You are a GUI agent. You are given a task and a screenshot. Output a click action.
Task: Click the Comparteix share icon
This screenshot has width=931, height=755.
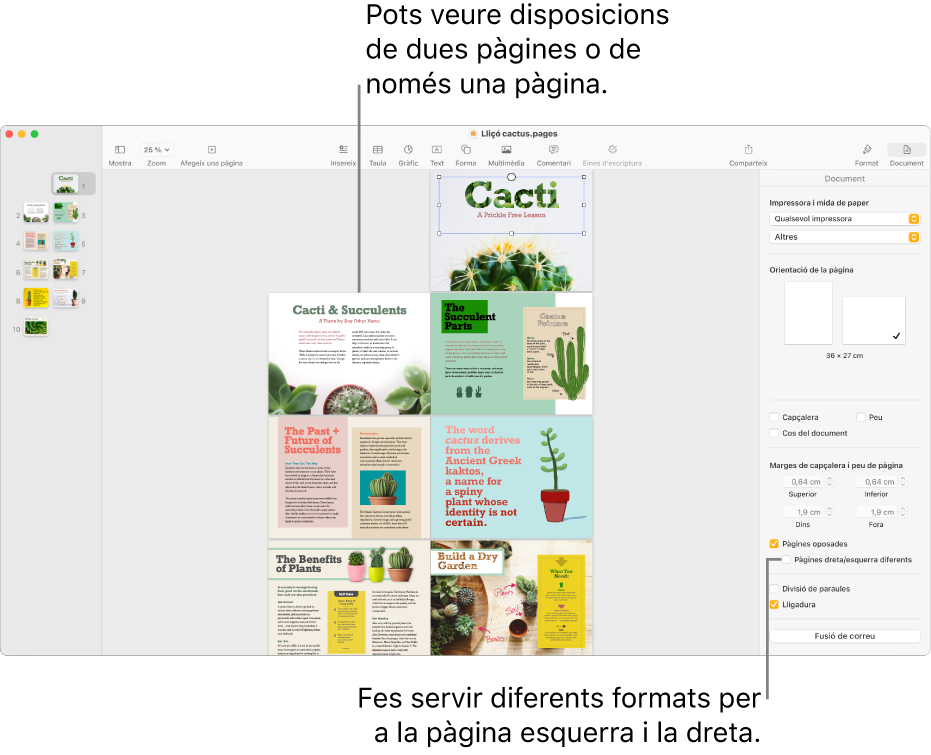tap(748, 150)
